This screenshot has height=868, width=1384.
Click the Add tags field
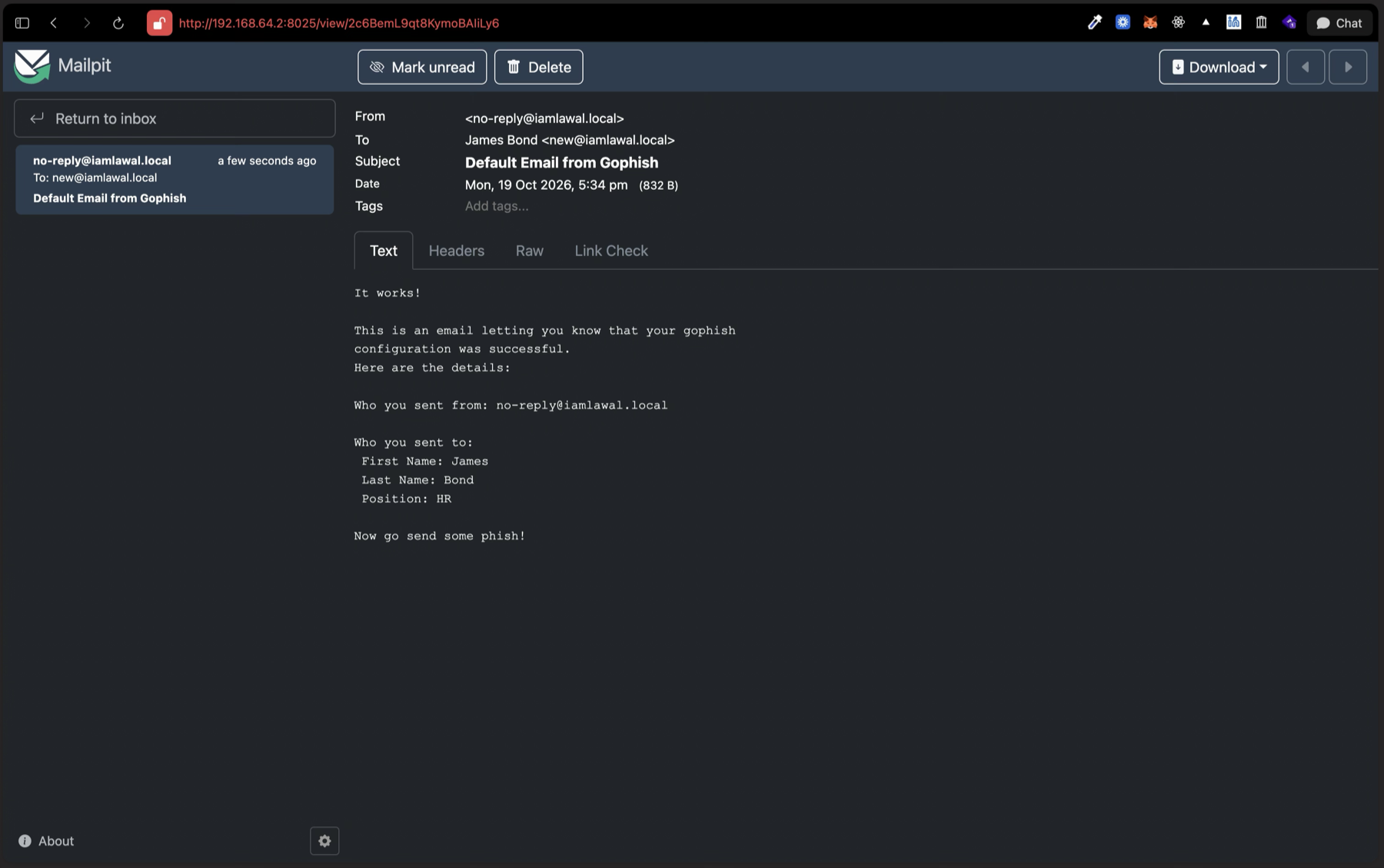[497, 206]
